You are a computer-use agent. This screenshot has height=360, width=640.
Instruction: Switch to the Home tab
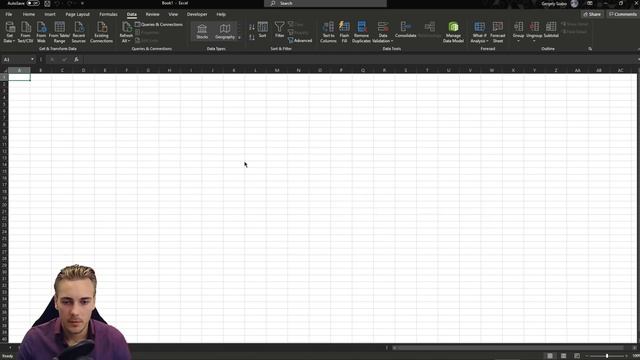29,14
